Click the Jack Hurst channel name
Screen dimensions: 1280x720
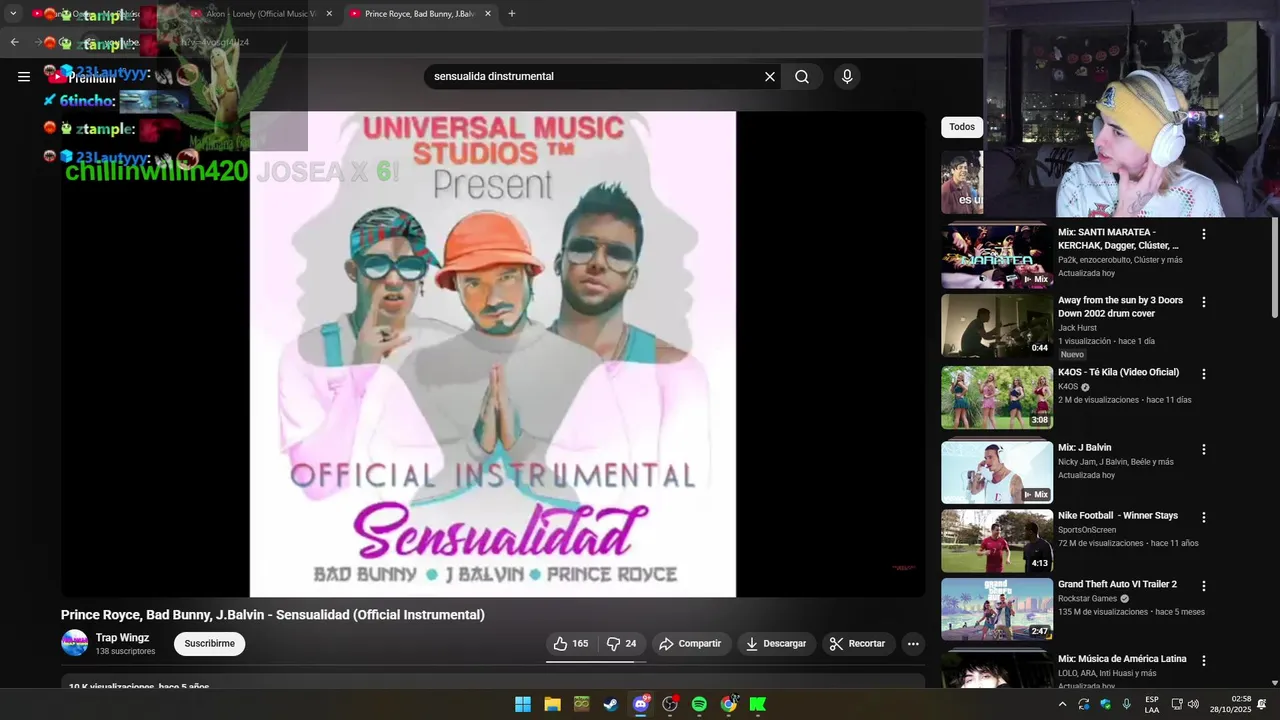tap(1077, 328)
